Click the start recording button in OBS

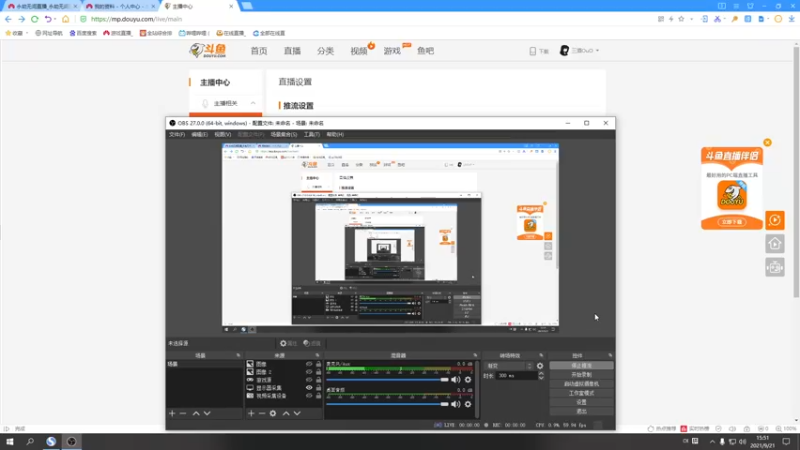coord(581,374)
